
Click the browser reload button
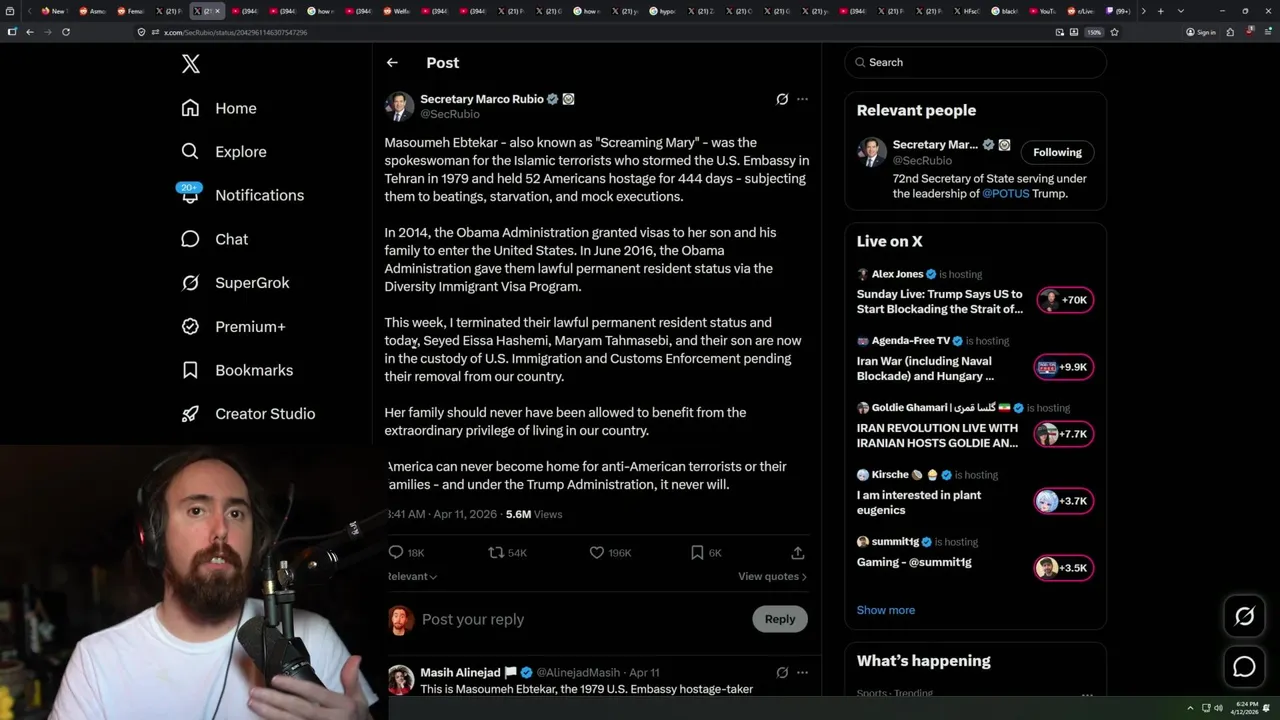click(66, 32)
